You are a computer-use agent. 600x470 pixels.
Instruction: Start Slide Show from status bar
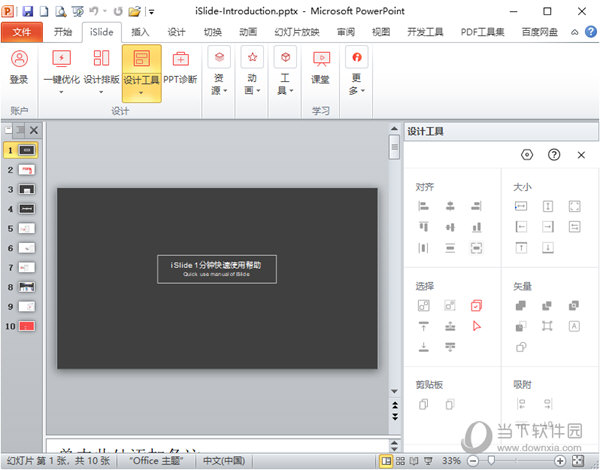click(x=428, y=460)
